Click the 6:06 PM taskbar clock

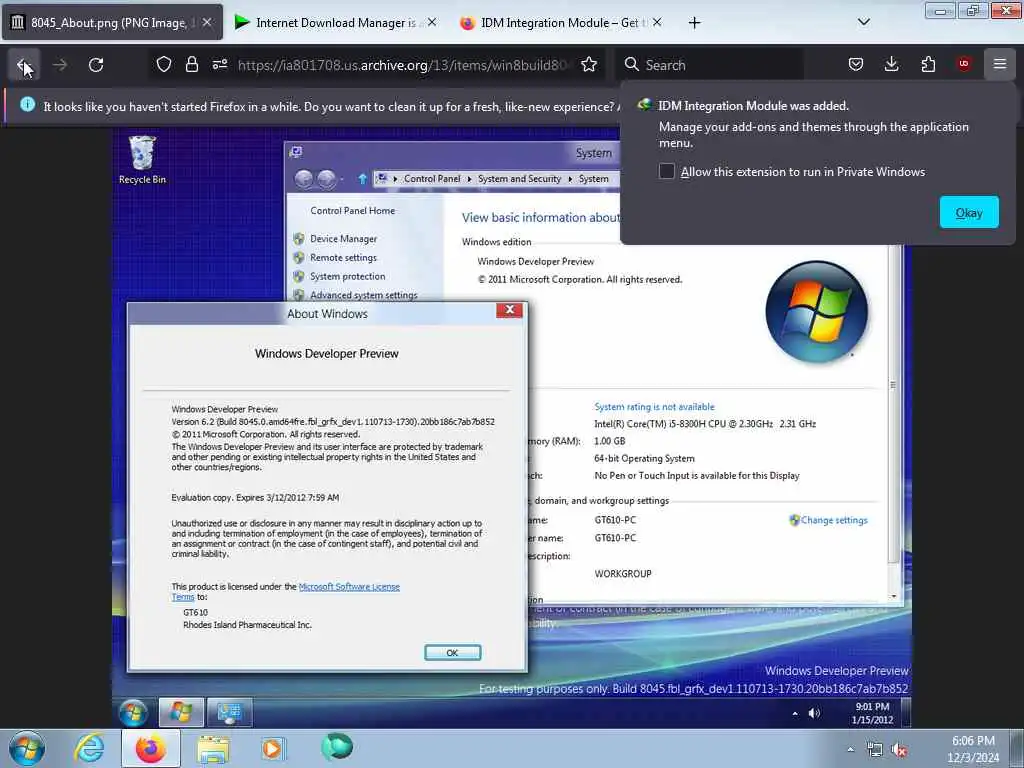click(x=973, y=749)
